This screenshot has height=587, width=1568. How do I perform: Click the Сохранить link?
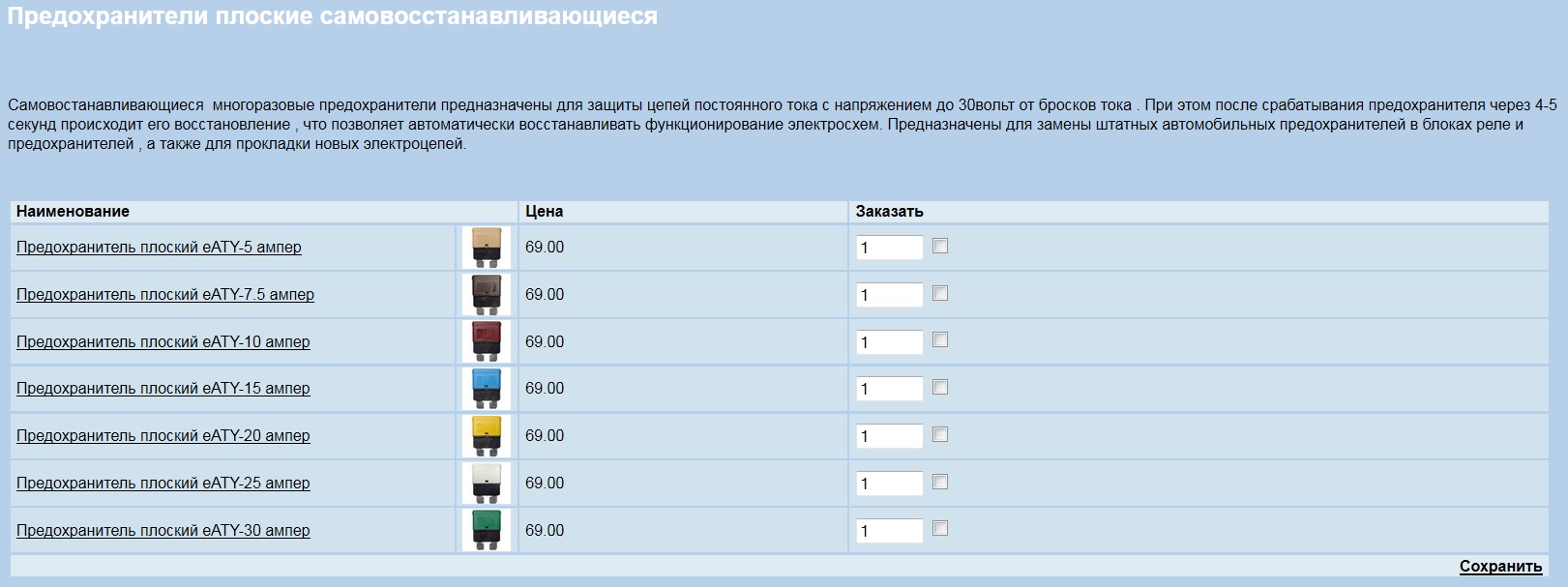1500,567
